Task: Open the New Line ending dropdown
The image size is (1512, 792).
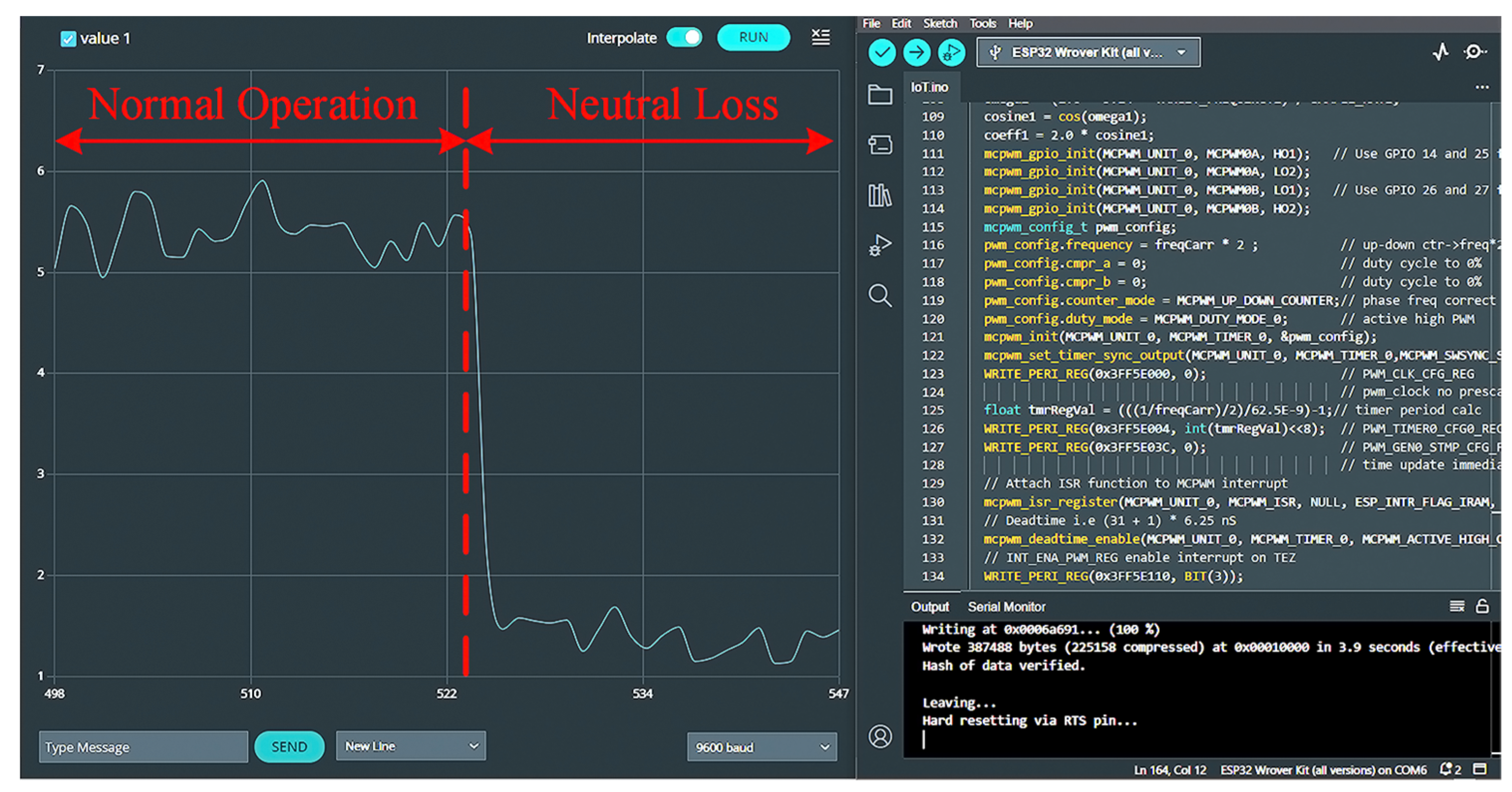Action: point(410,746)
